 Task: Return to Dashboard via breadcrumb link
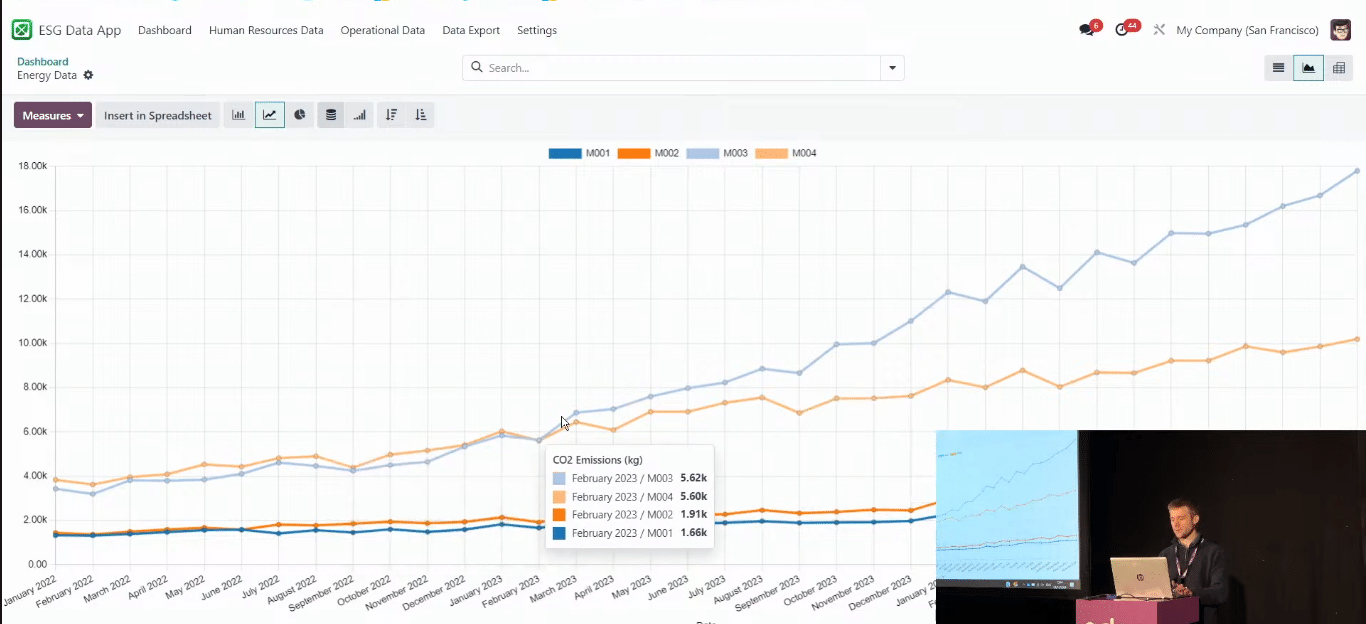point(42,61)
